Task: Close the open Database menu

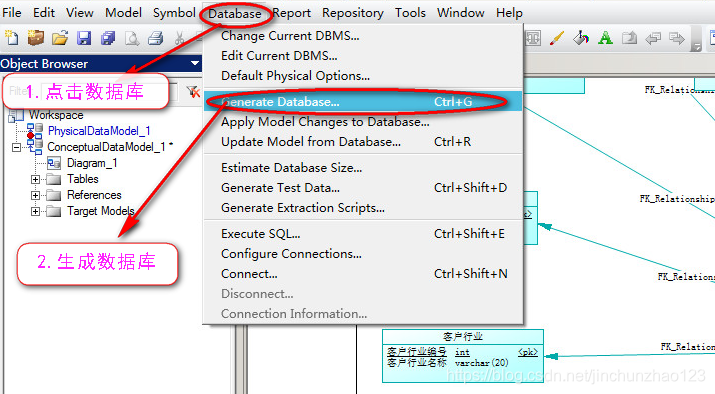Action: (235, 14)
